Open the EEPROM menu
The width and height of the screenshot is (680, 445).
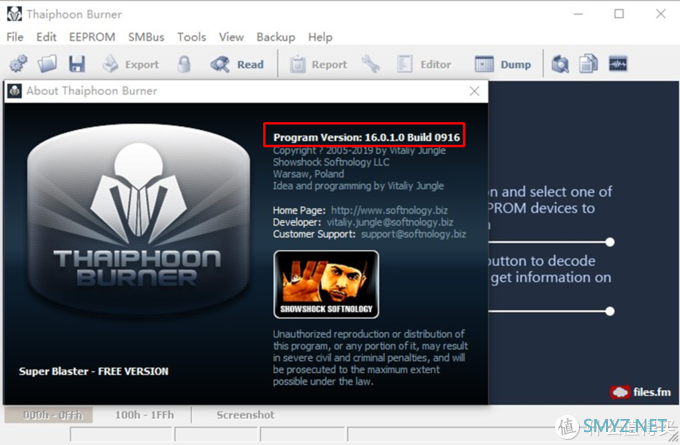click(x=92, y=37)
